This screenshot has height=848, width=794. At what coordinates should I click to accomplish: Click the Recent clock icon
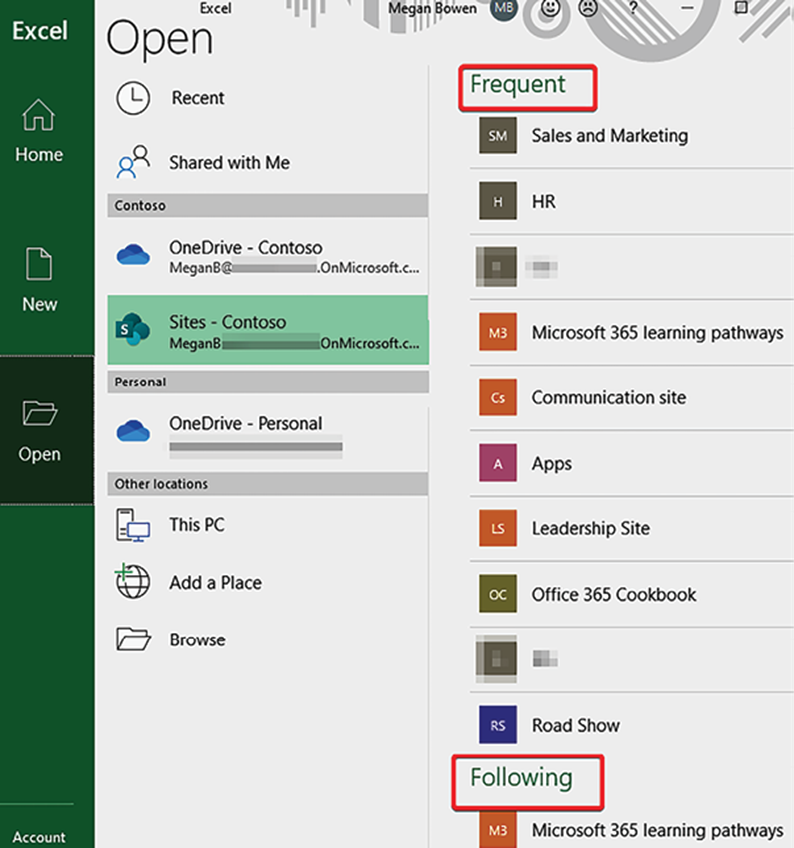point(133,98)
